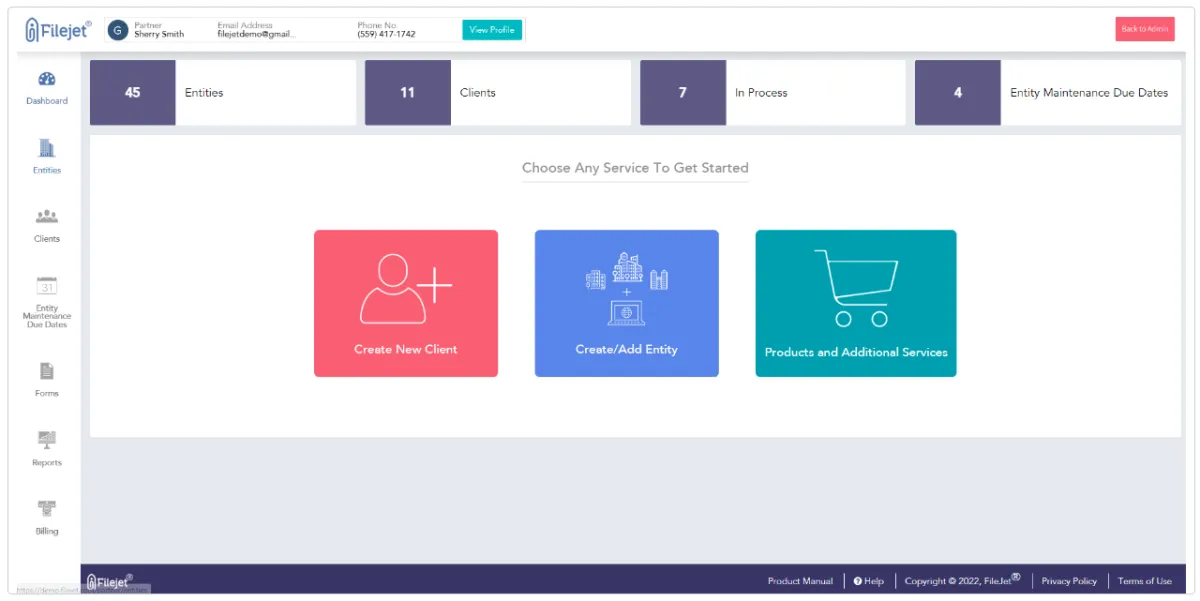Screen dimensions: 1200x601
Task: Open the 11 Clients summary tile
Action: coord(498,93)
